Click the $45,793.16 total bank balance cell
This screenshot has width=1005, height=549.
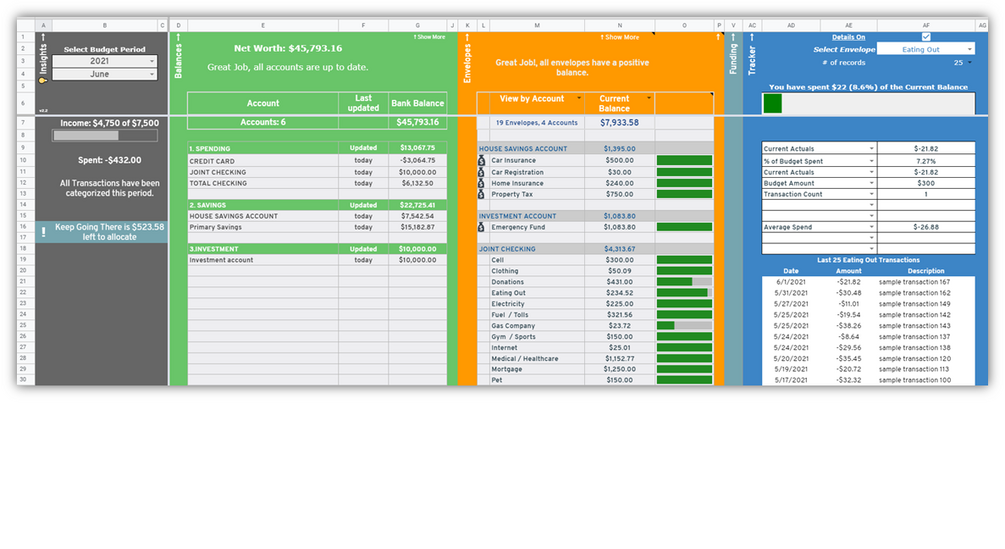click(x=417, y=122)
